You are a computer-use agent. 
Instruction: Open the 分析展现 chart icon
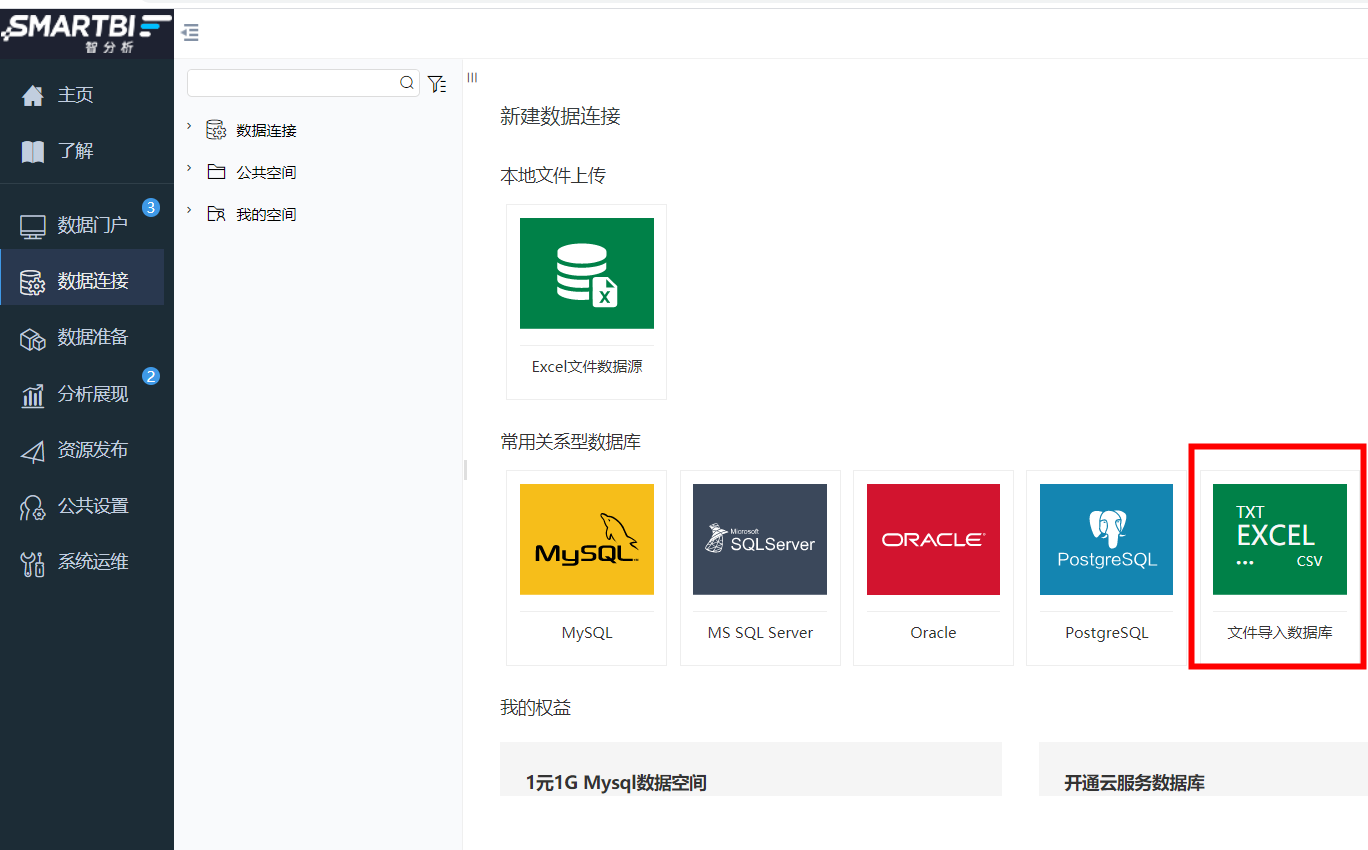point(33,395)
